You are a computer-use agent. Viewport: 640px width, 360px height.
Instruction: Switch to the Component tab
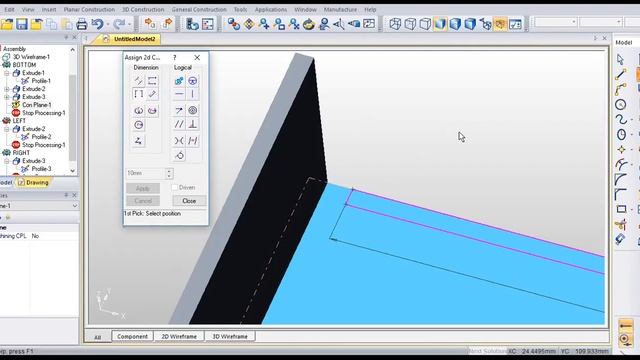coord(132,336)
